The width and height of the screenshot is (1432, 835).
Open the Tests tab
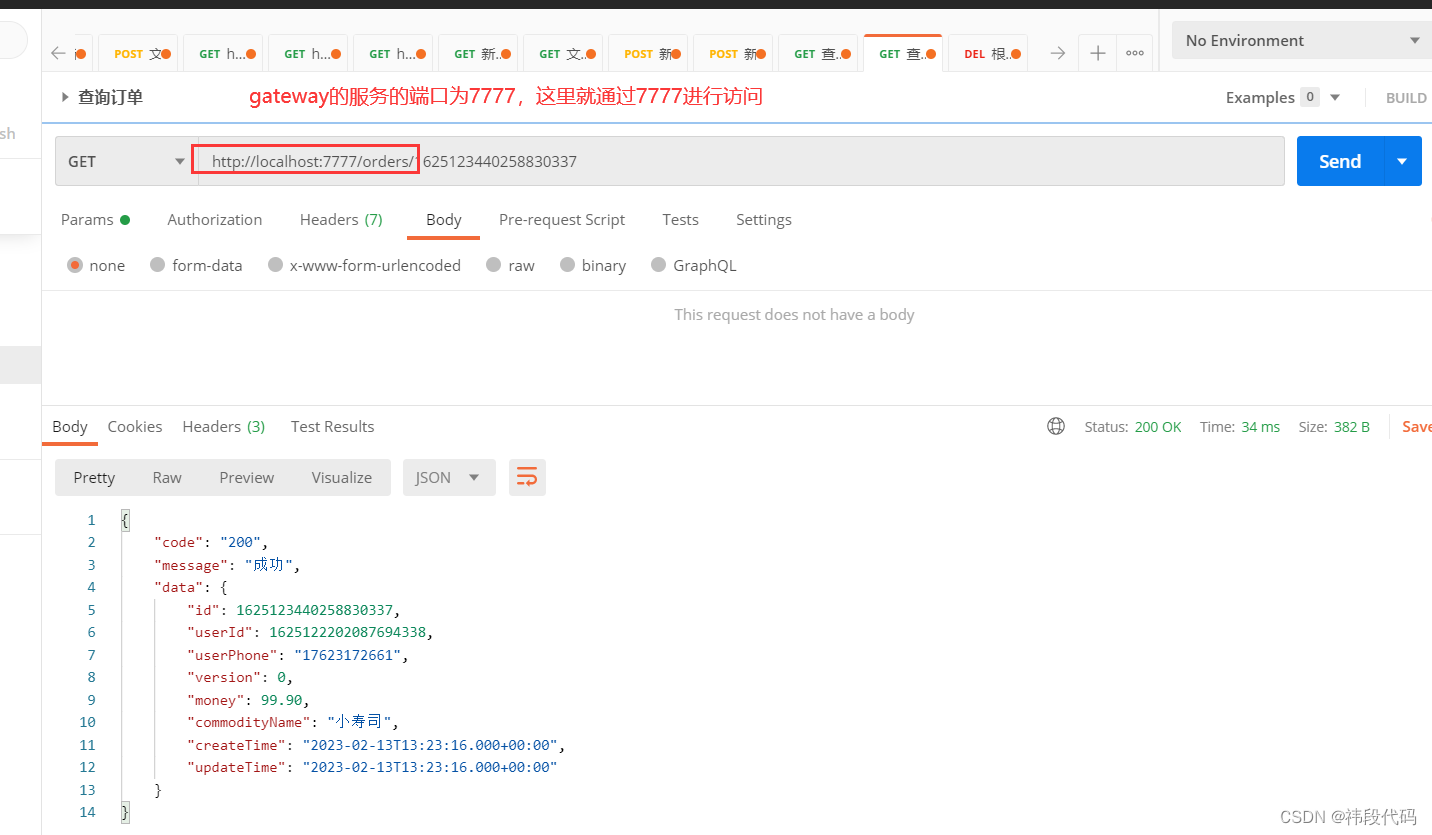680,219
